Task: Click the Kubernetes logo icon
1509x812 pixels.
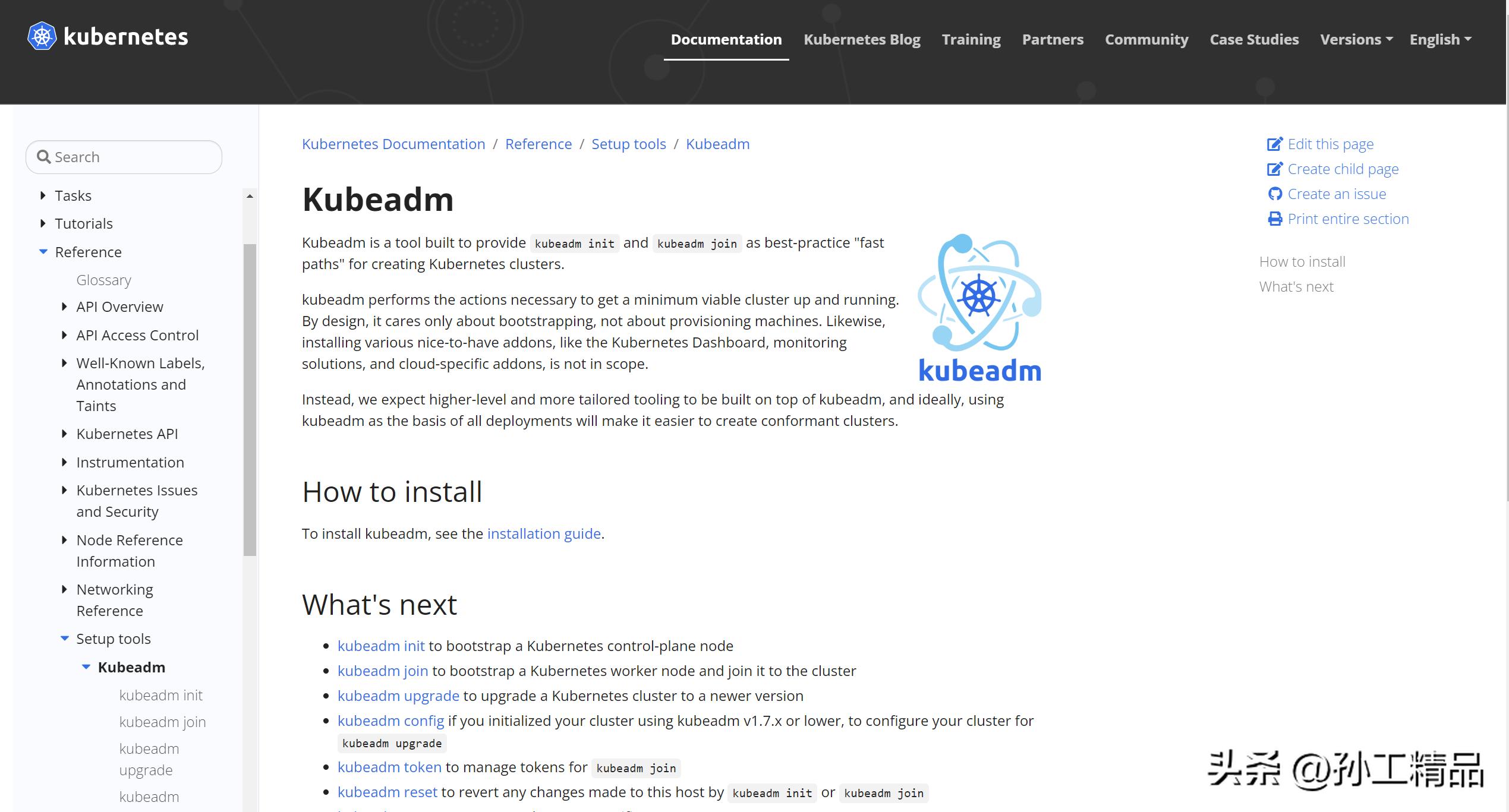Action: coord(41,36)
